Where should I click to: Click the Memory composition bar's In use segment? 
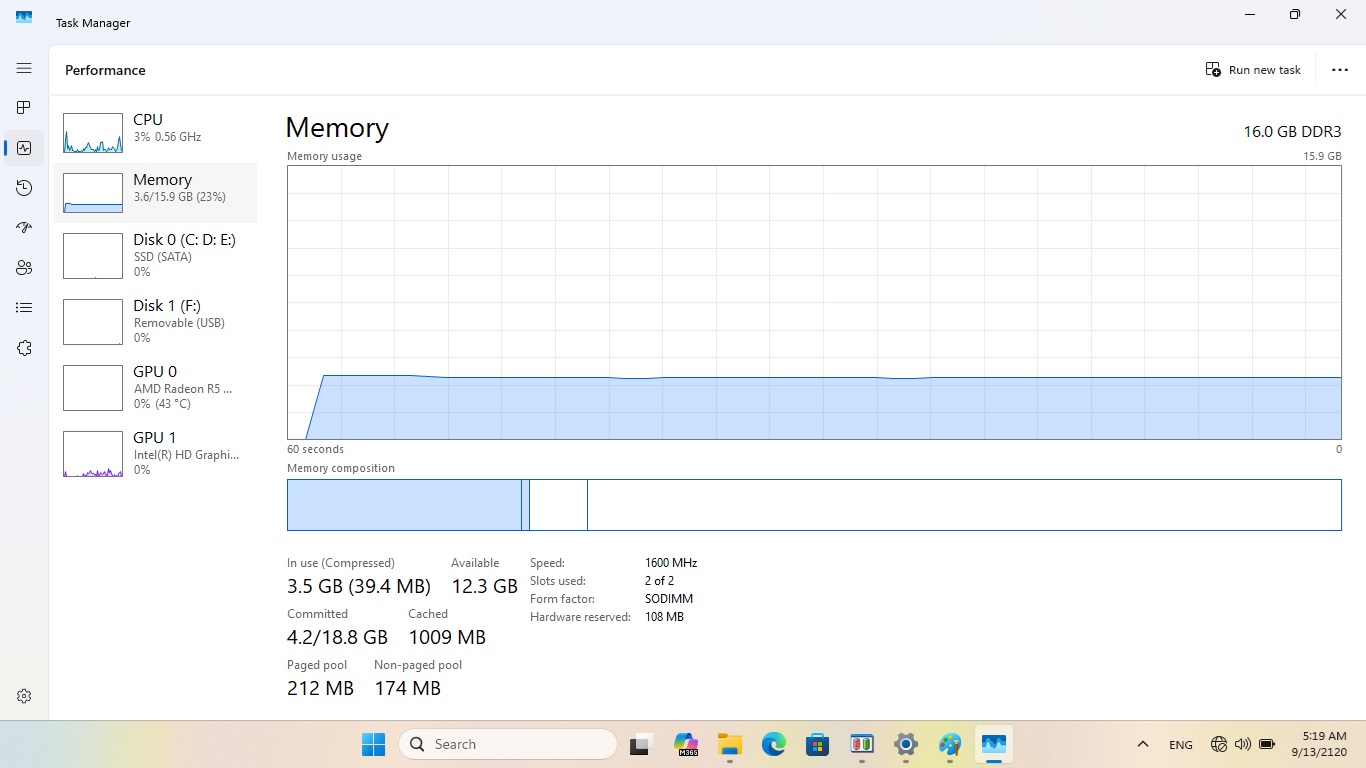(404, 505)
